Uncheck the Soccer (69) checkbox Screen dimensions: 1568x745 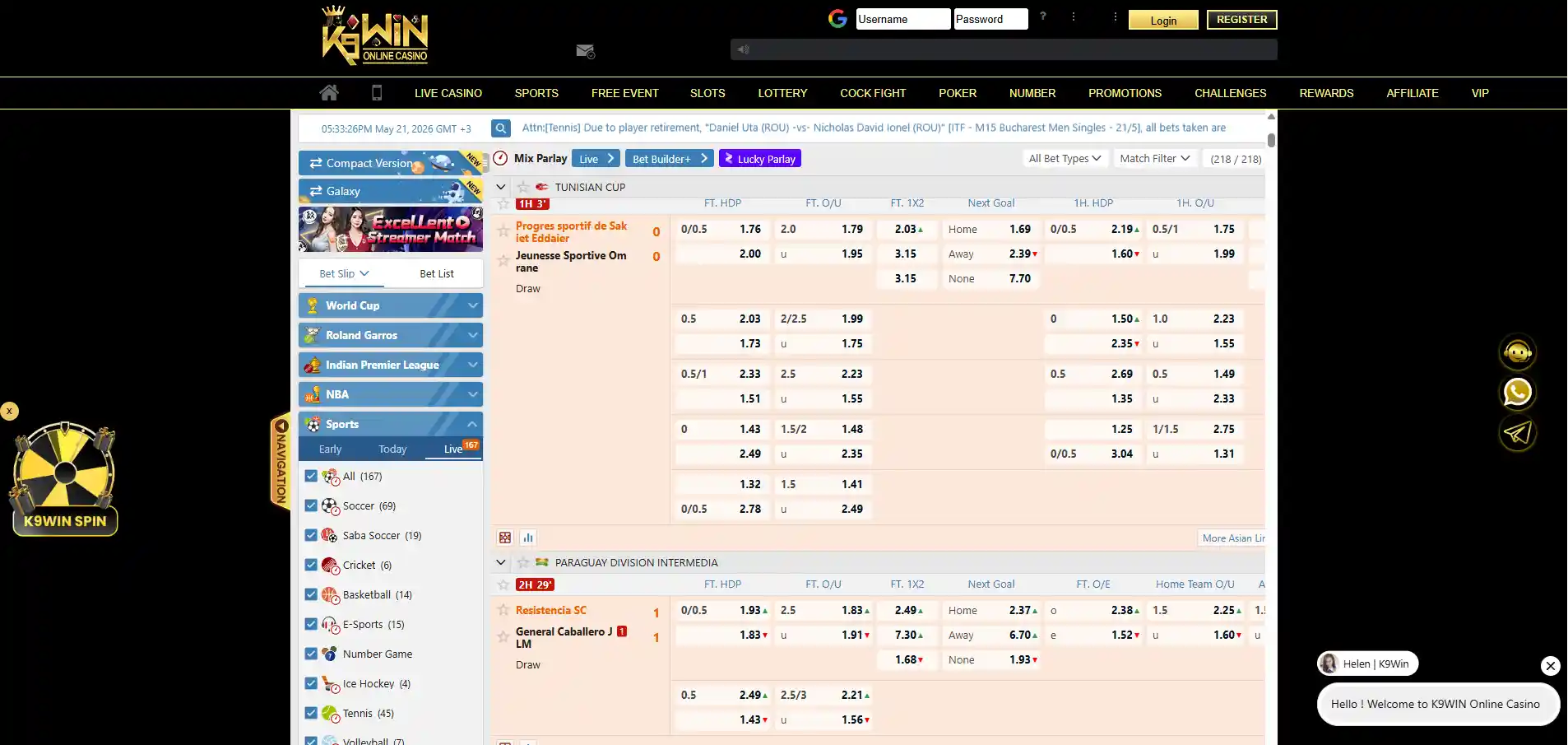311,505
